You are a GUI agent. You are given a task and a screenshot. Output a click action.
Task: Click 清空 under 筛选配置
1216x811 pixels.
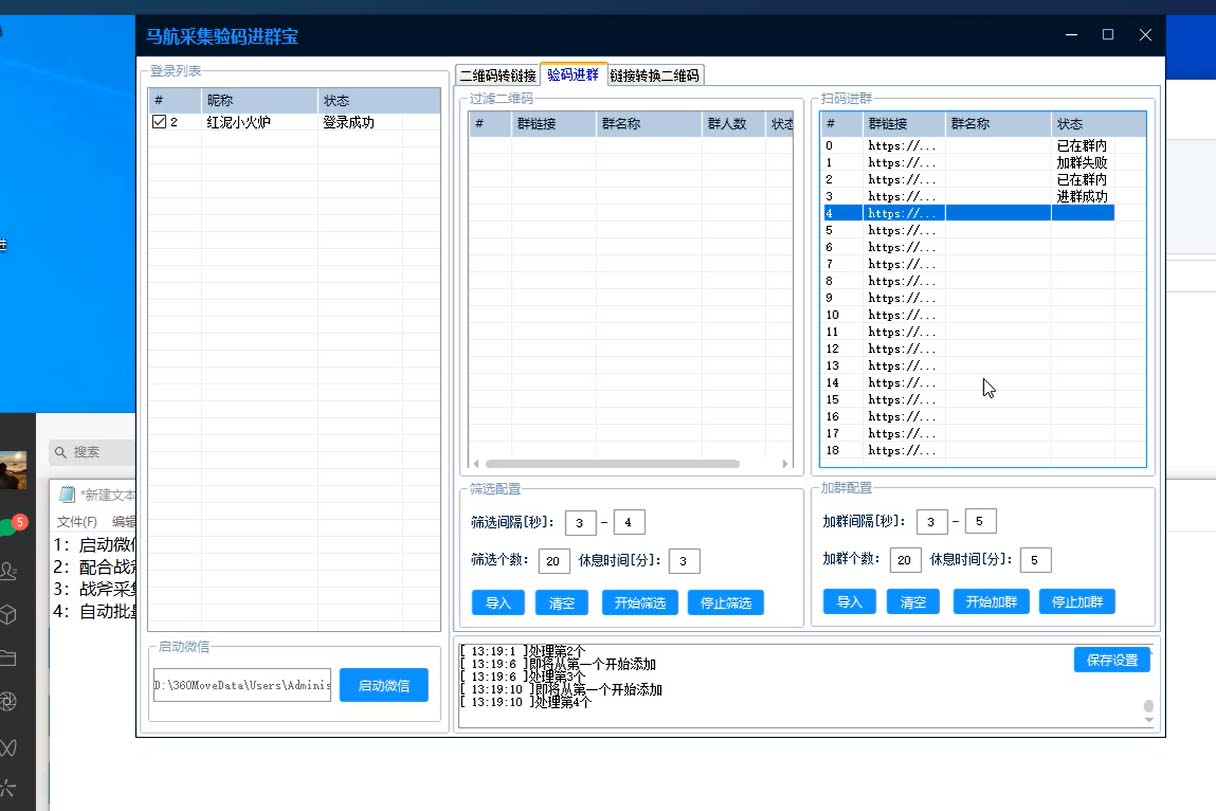(x=561, y=602)
